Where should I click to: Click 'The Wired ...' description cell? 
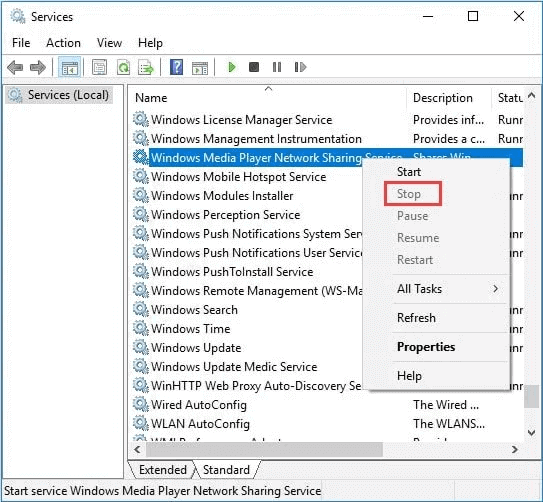(x=446, y=405)
